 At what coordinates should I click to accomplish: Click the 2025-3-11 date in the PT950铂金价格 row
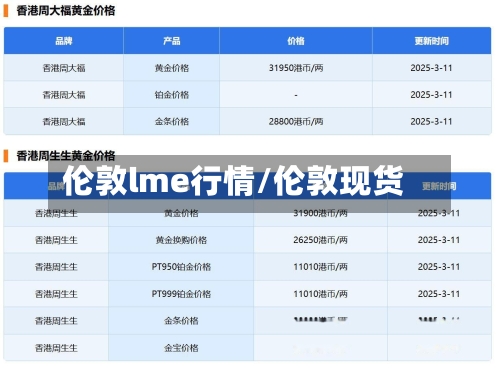pos(439,267)
